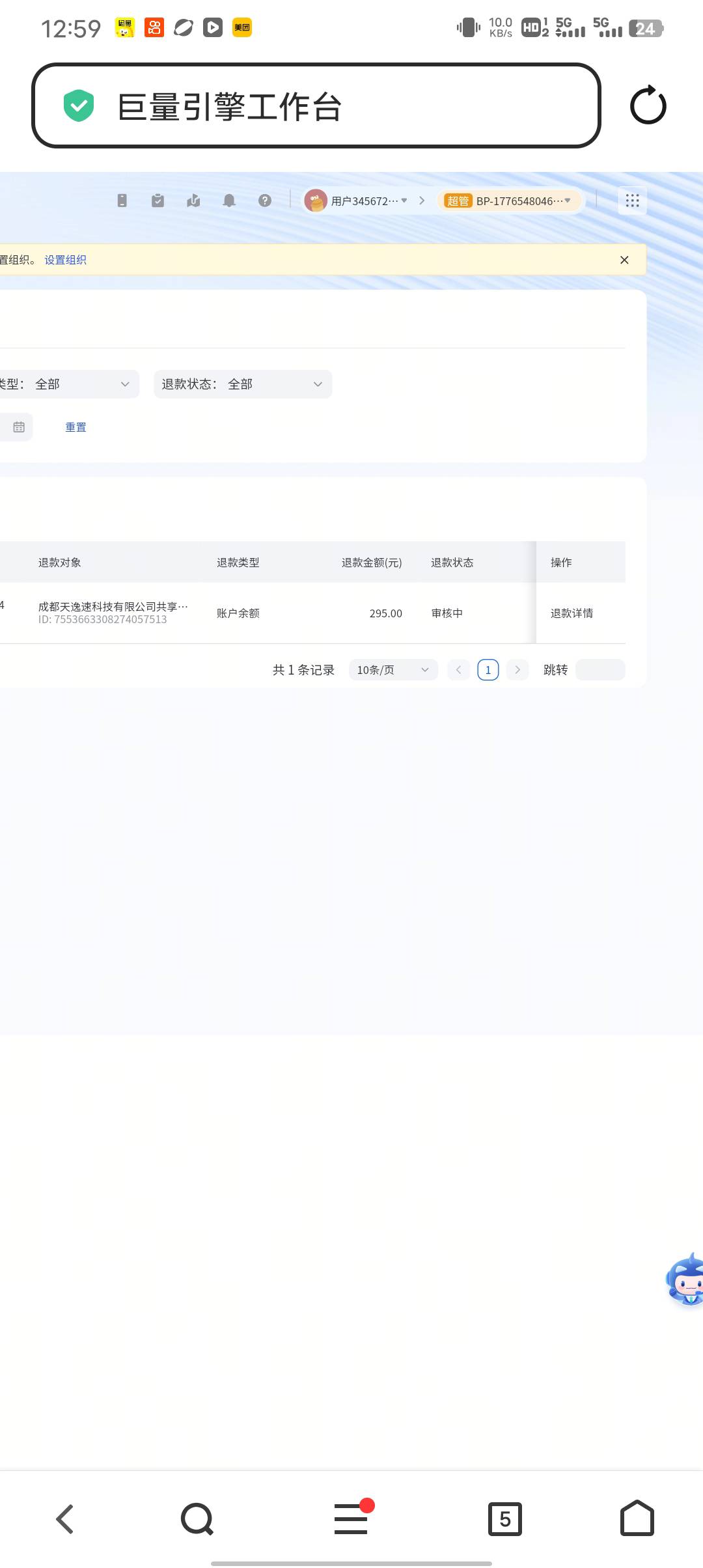Open the calendar date picker icon
The width and height of the screenshot is (703, 1568).
19,427
